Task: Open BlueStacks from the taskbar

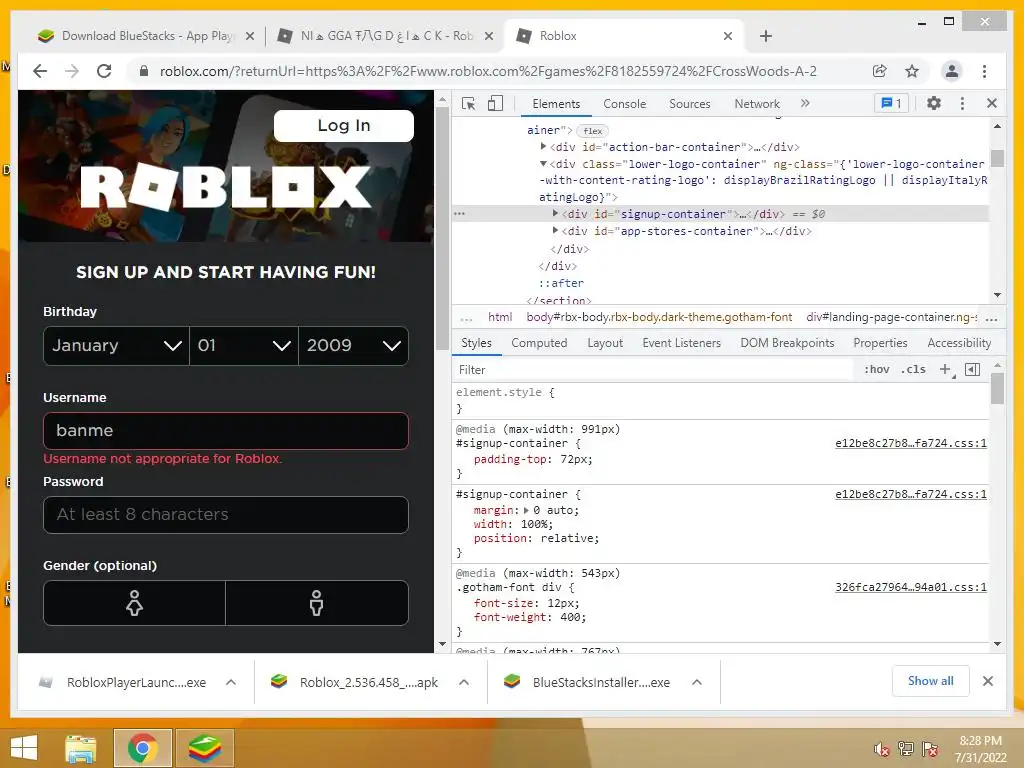Action: pyautogui.click(x=205, y=748)
